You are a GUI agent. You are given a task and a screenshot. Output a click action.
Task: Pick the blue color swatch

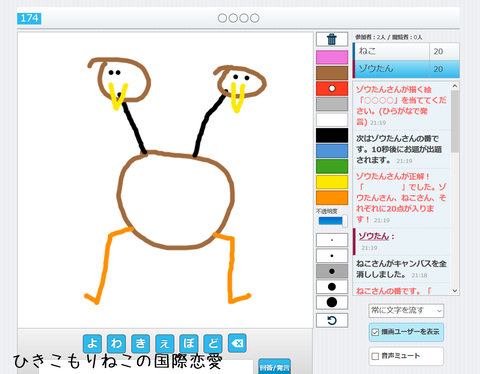[332, 151]
